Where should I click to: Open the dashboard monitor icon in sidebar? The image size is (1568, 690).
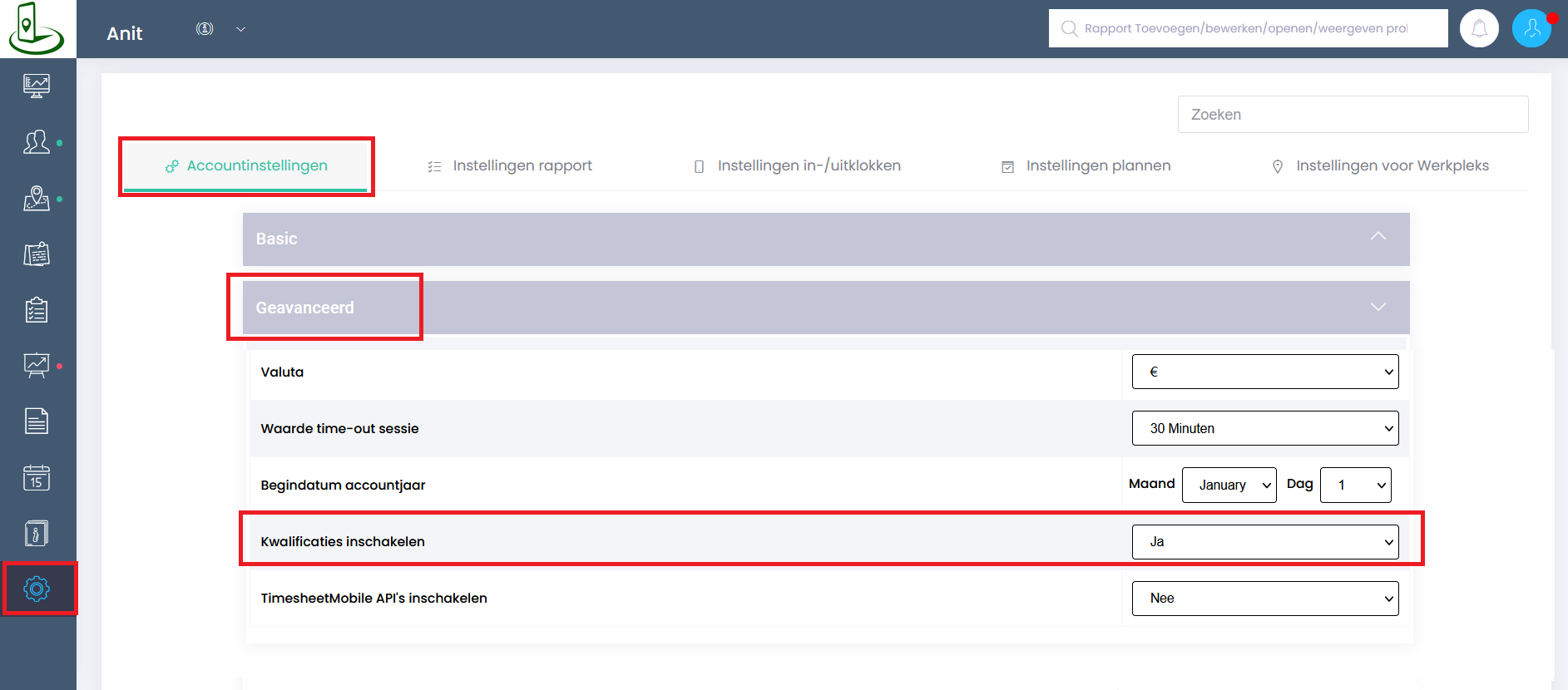tap(37, 86)
